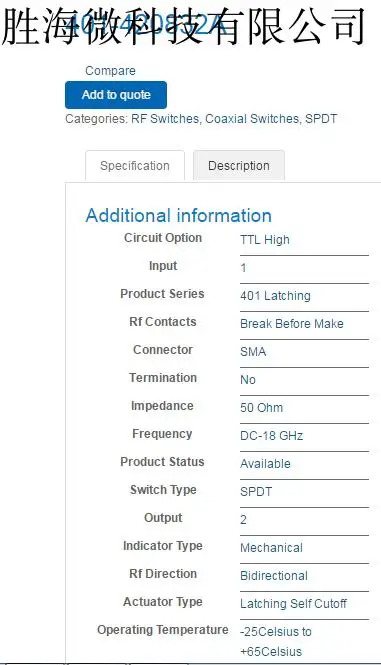The image size is (381, 665).
Task: Click the Break Before Make value
Action: 292,324
